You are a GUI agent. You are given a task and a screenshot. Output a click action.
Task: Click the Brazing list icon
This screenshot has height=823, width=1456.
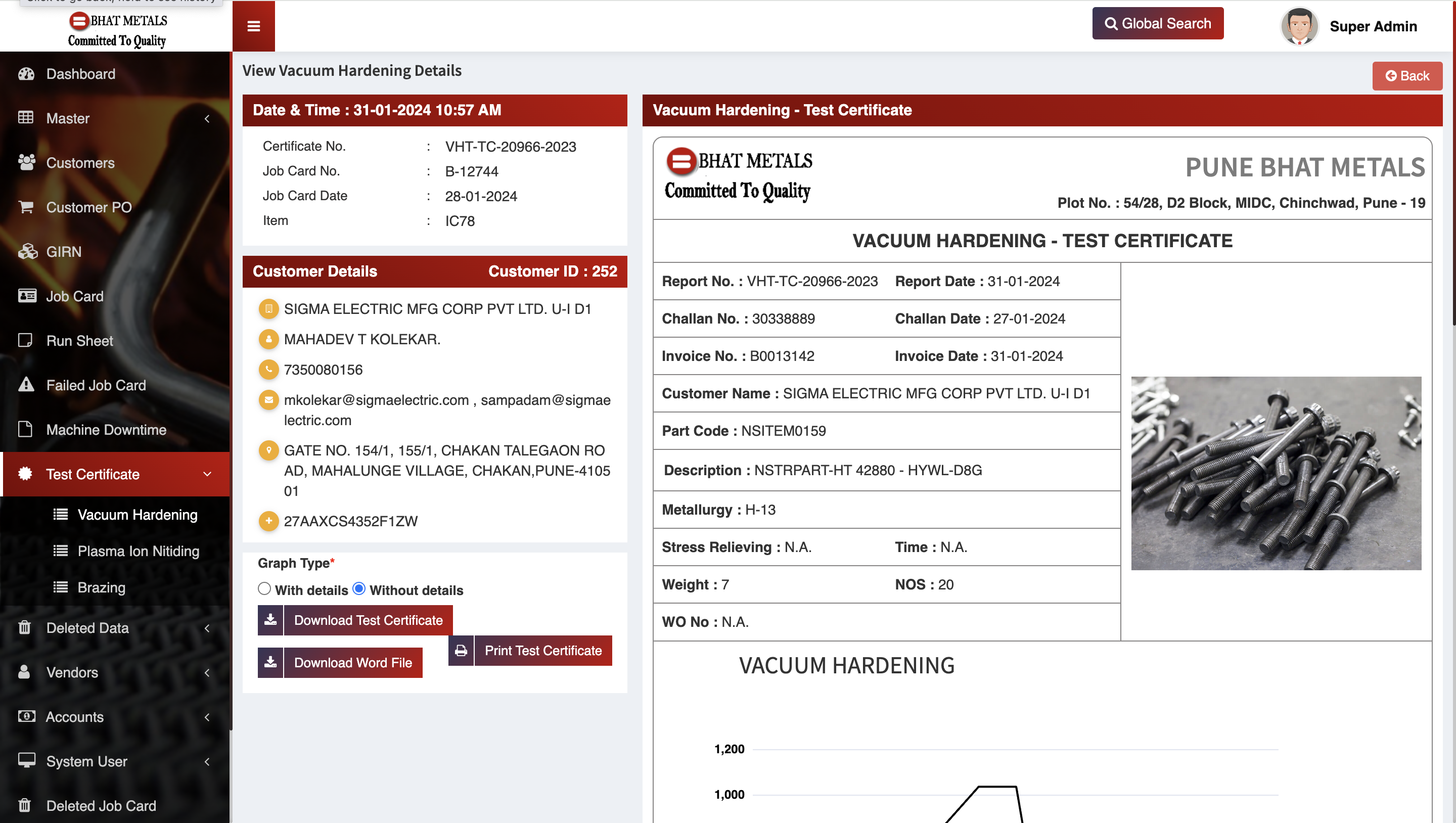pyautogui.click(x=61, y=587)
